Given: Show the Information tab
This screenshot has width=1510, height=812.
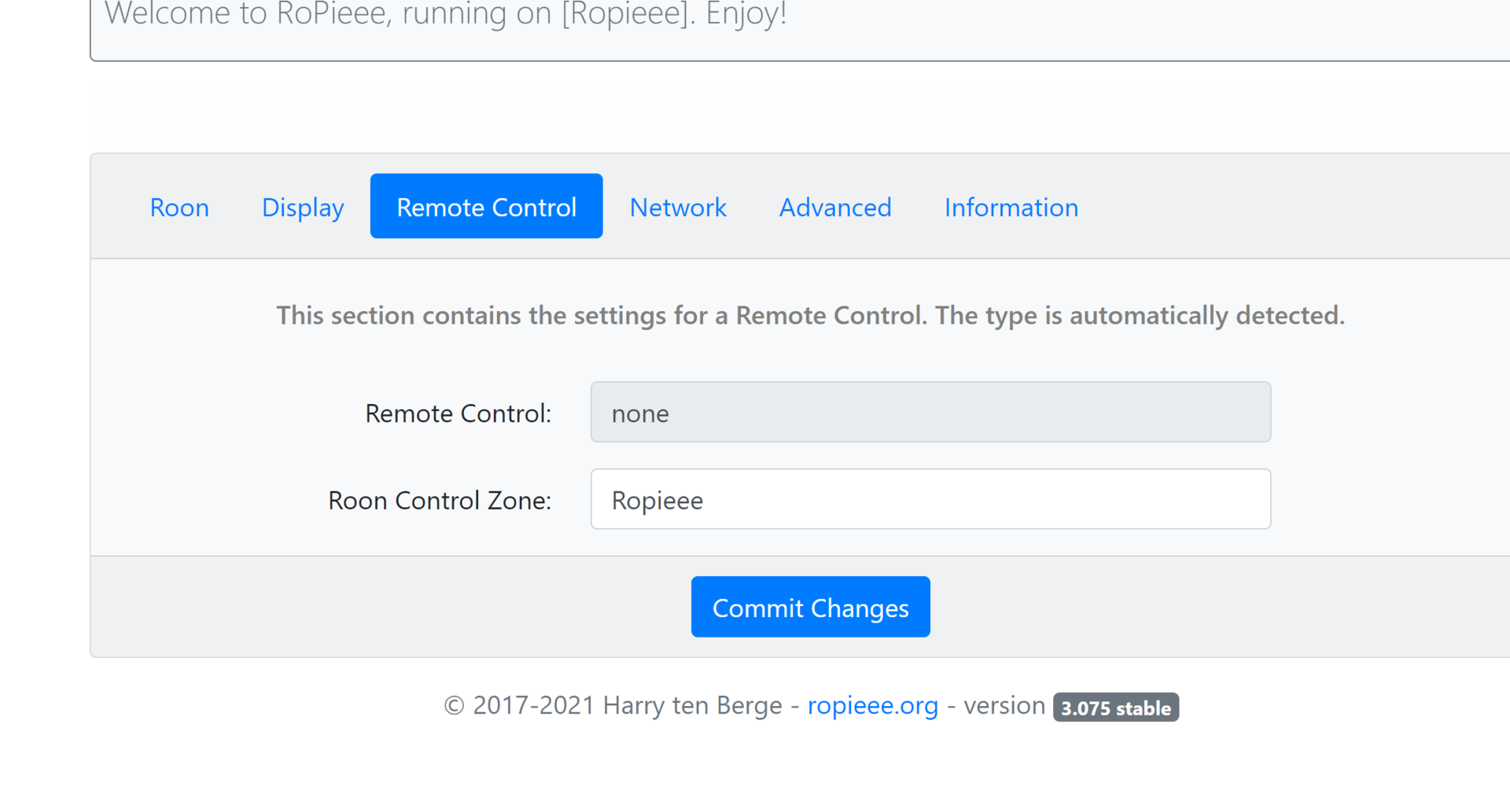Looking at the screenshot, I should [x=1011, y=208].
